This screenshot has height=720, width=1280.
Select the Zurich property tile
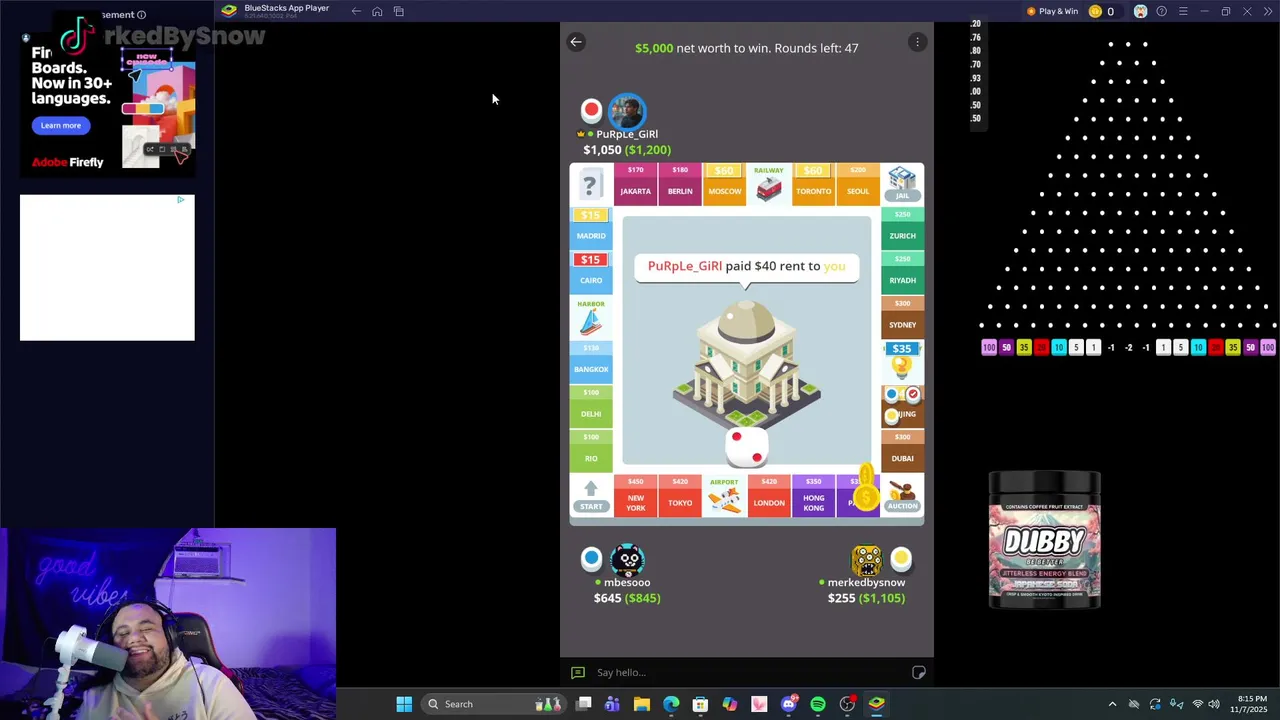pos(902,229)
